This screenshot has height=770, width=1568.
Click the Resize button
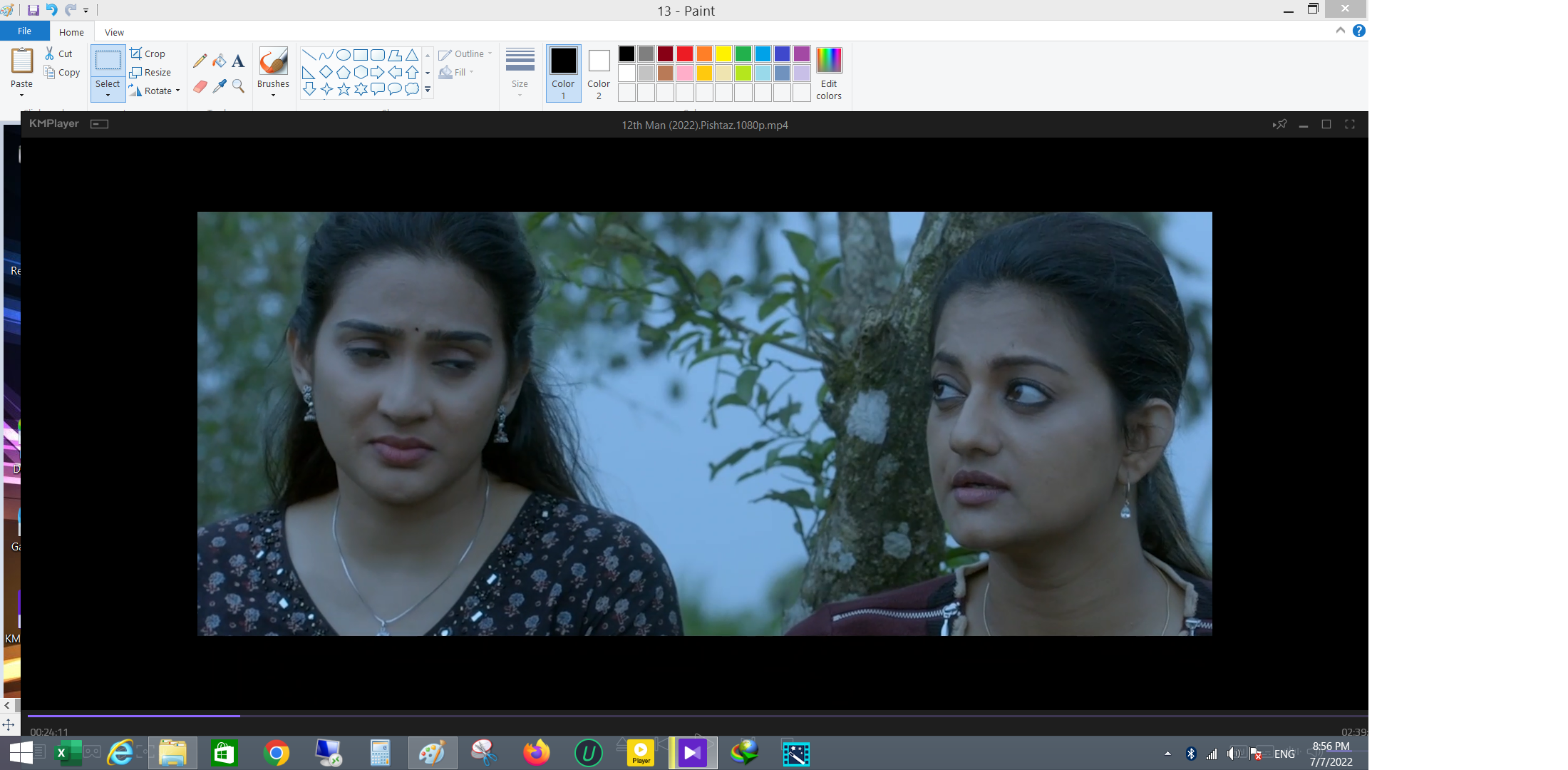pyautogui.click(x=150, y=72)
